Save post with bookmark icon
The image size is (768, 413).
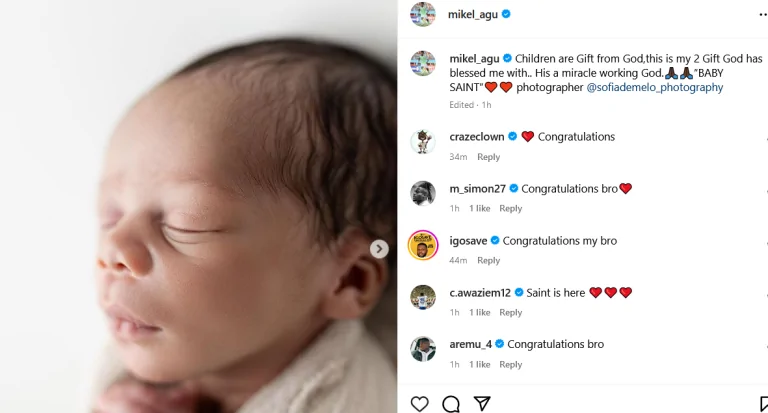763,404
